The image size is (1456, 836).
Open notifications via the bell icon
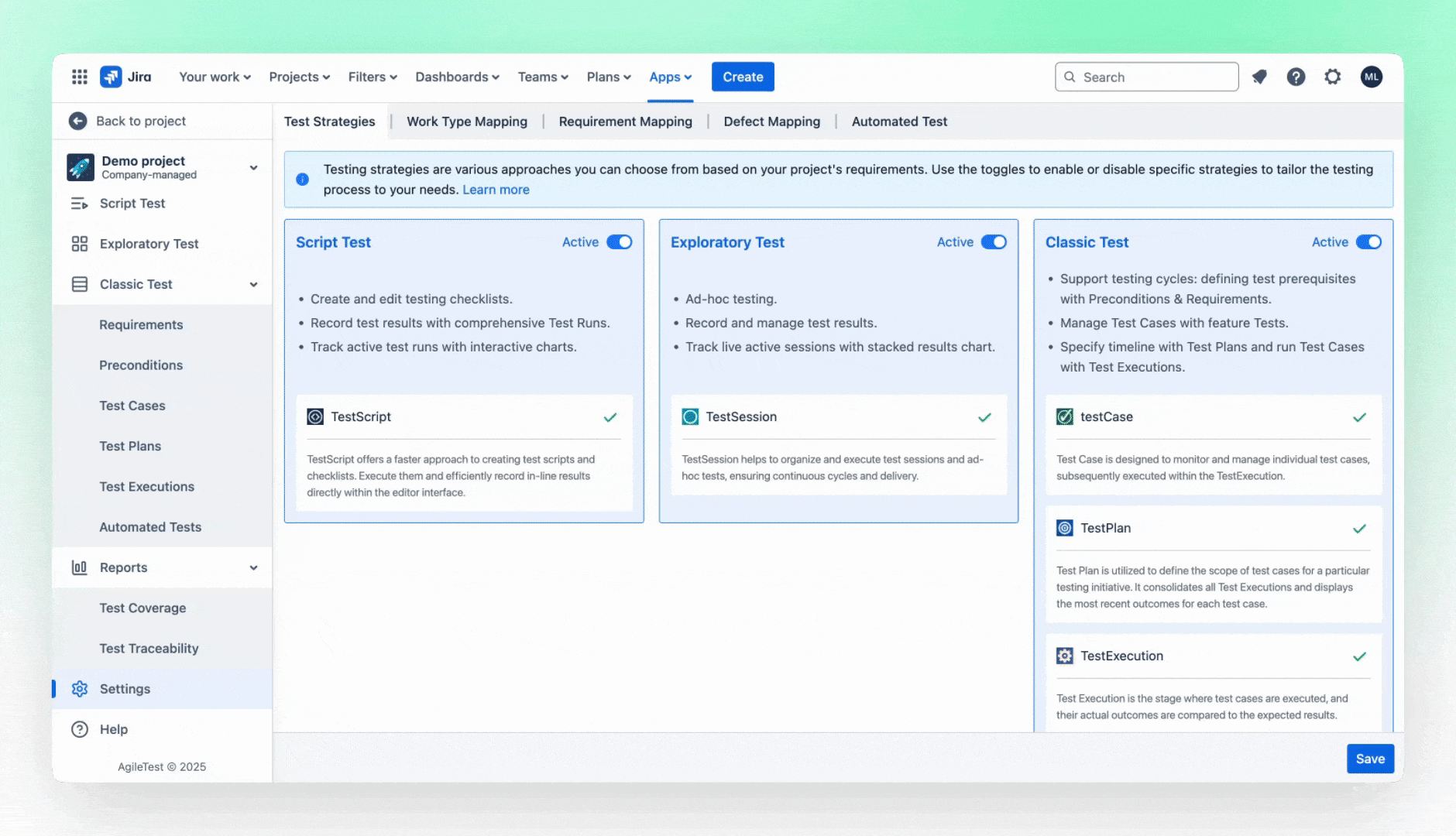1259,77
